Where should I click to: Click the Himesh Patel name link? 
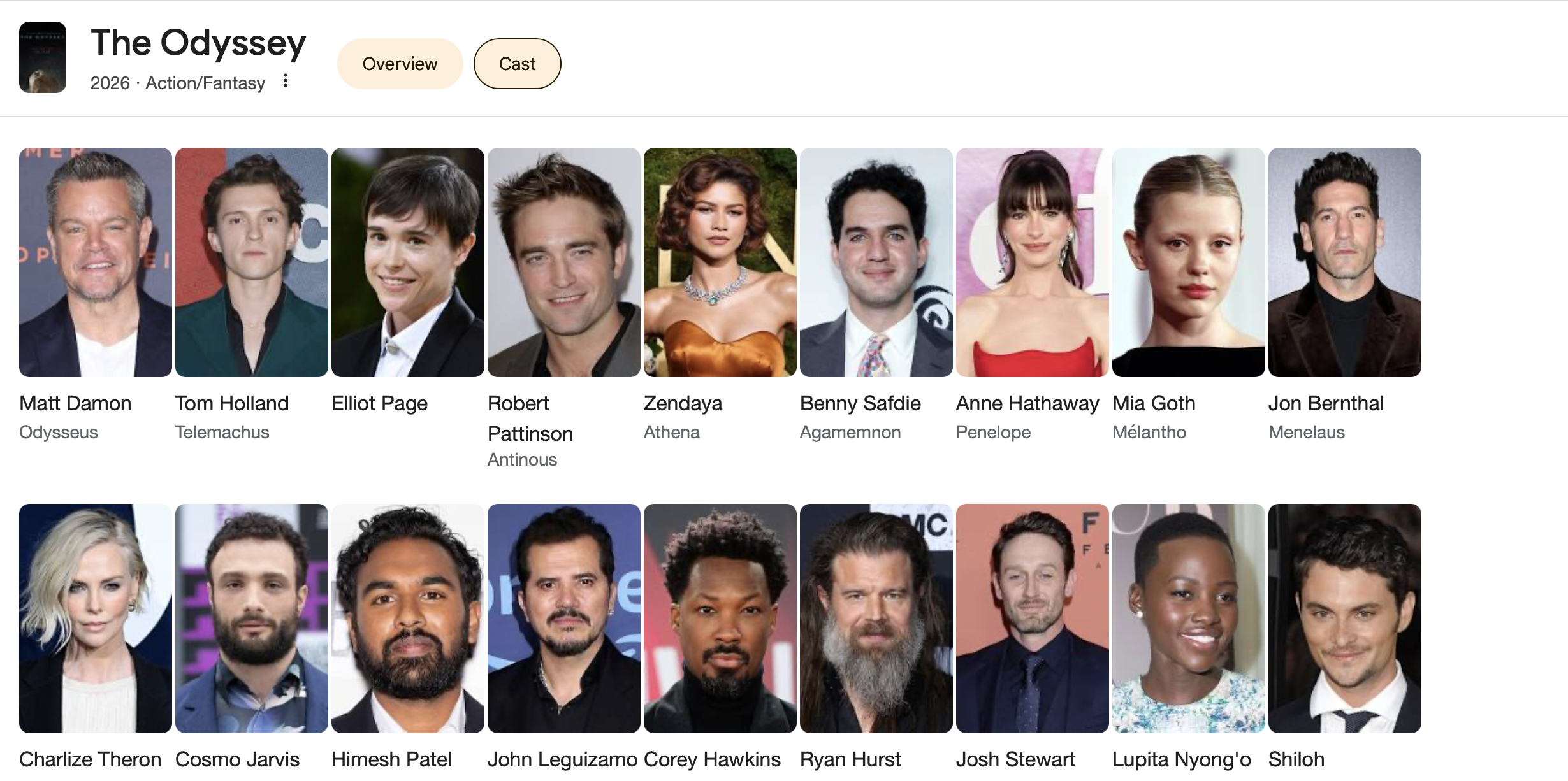pos(391,759)
